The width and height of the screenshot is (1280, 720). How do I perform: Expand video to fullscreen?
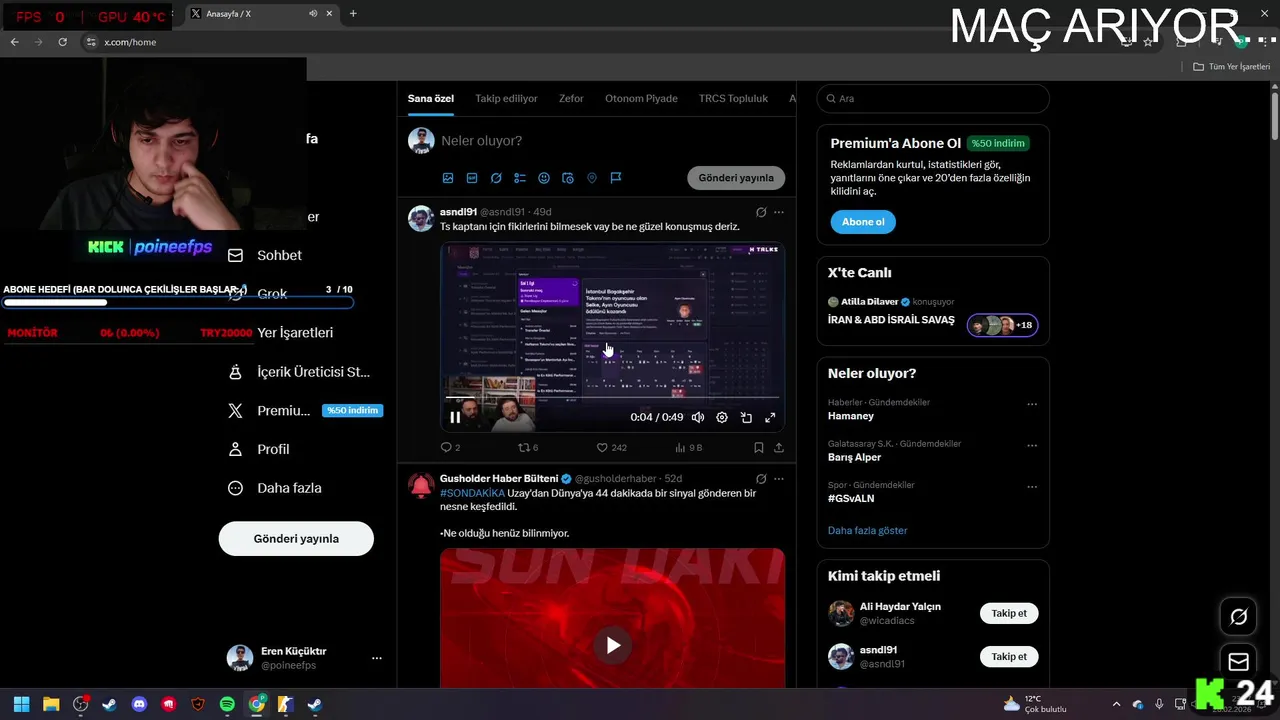770,417
